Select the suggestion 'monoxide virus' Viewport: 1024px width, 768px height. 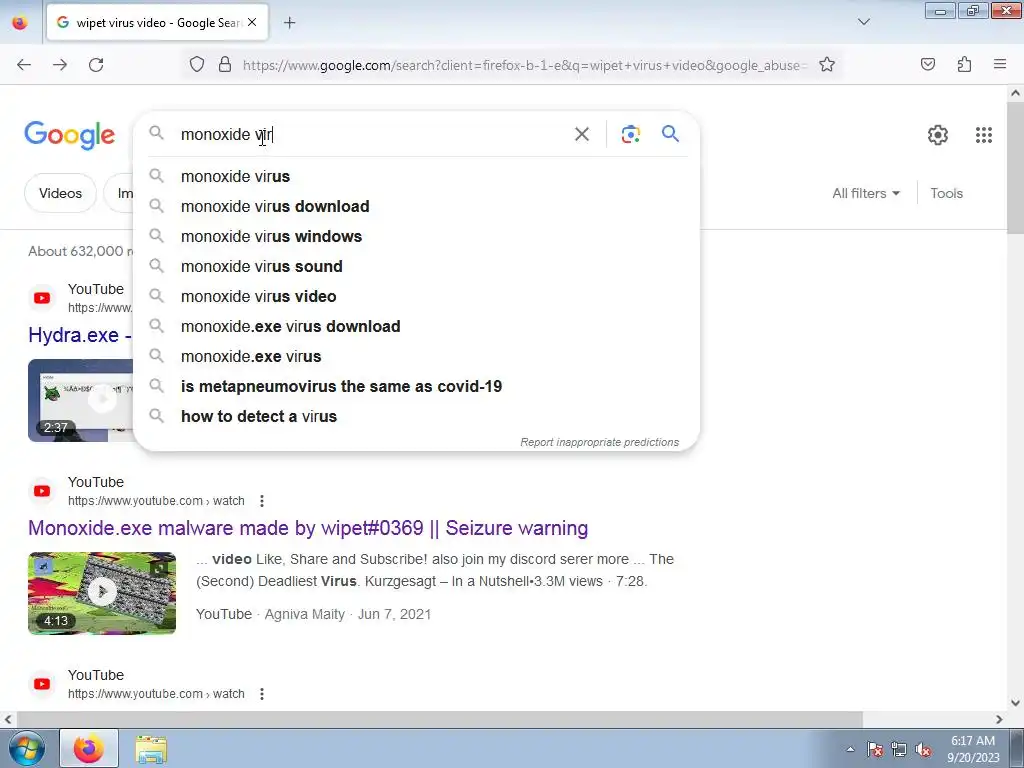(416, 176)
